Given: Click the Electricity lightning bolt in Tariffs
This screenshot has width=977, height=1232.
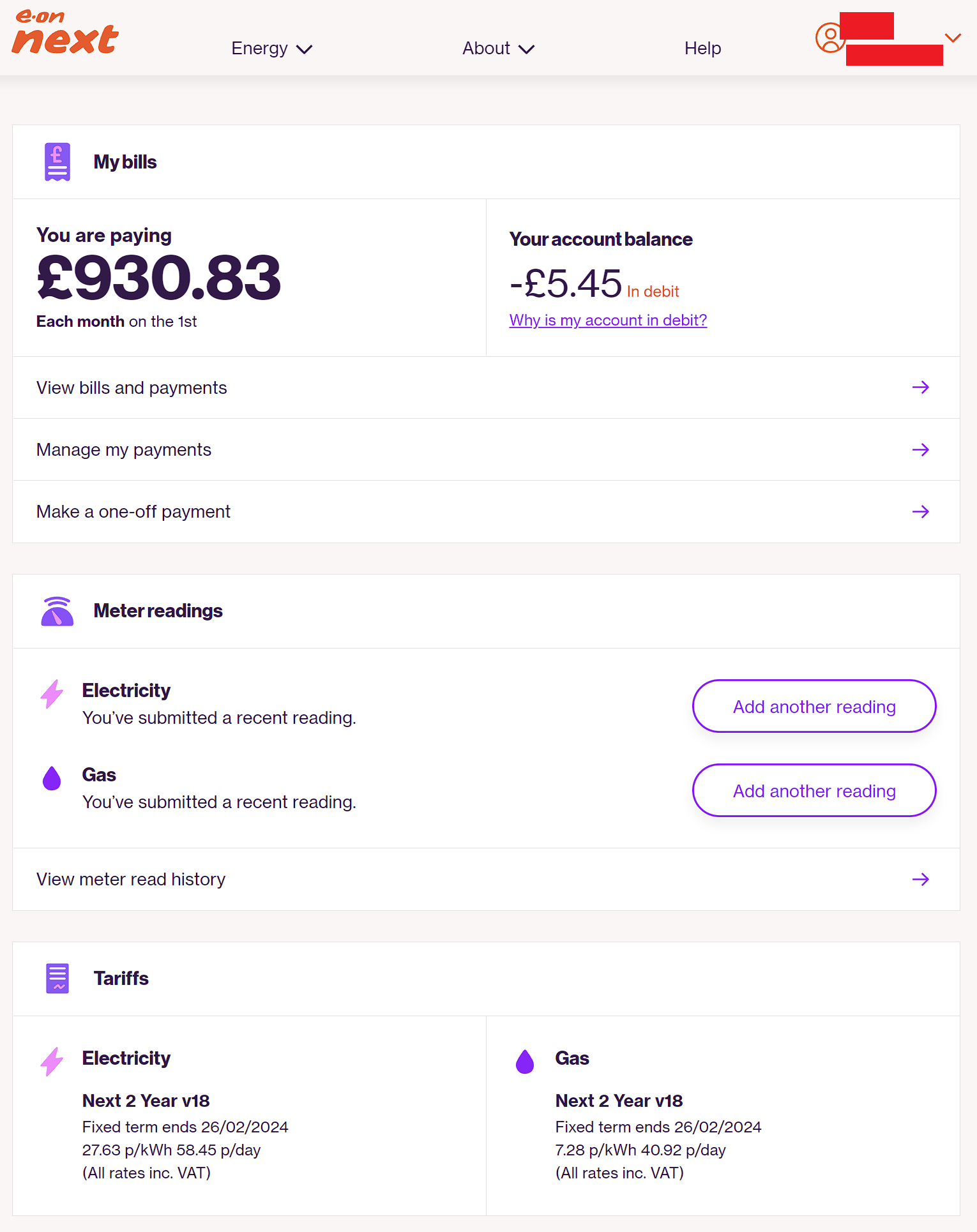Looking at the screenshot, I should point(52,1062).
